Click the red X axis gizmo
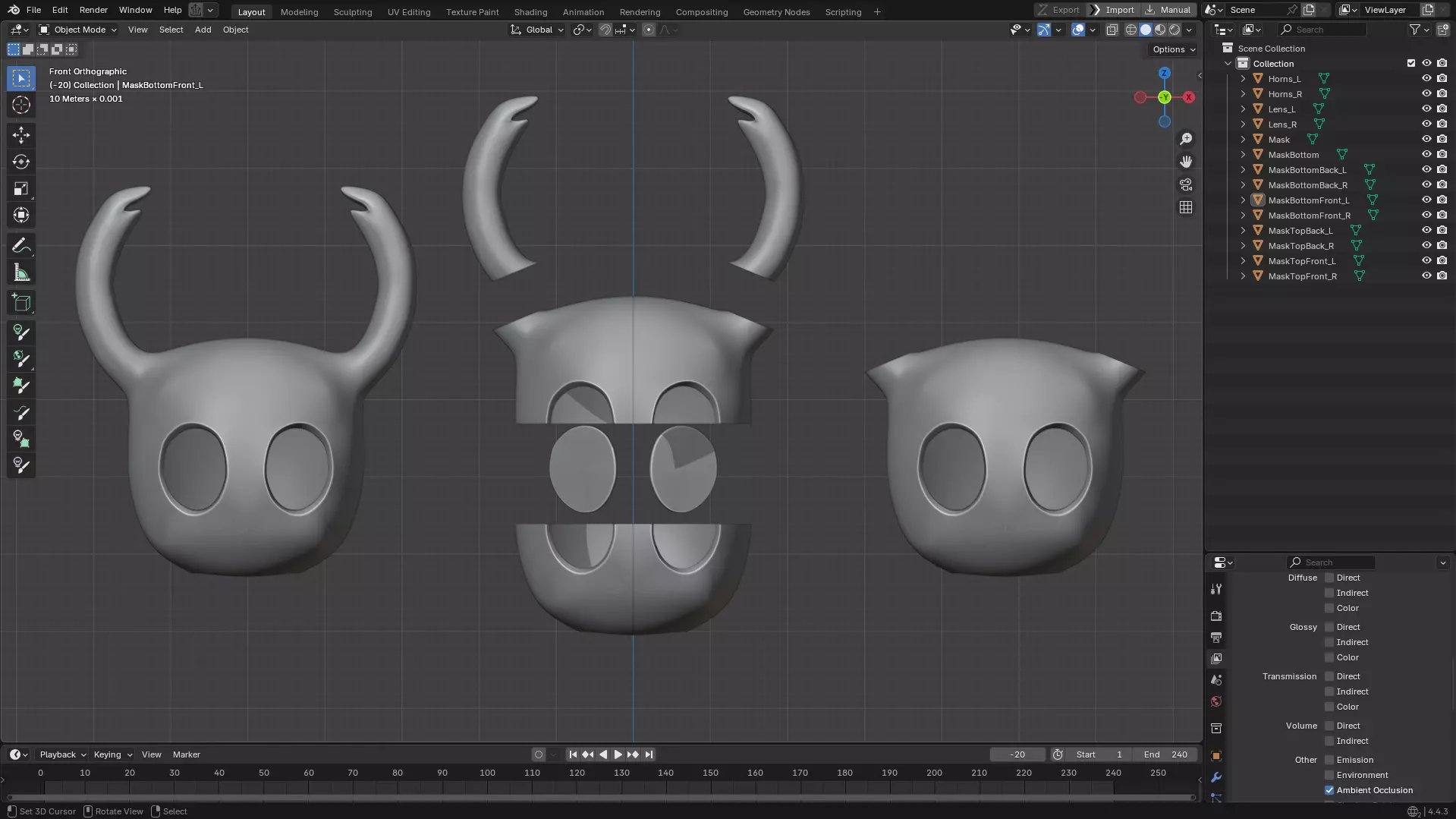1456x819 pixels. 1189,97
